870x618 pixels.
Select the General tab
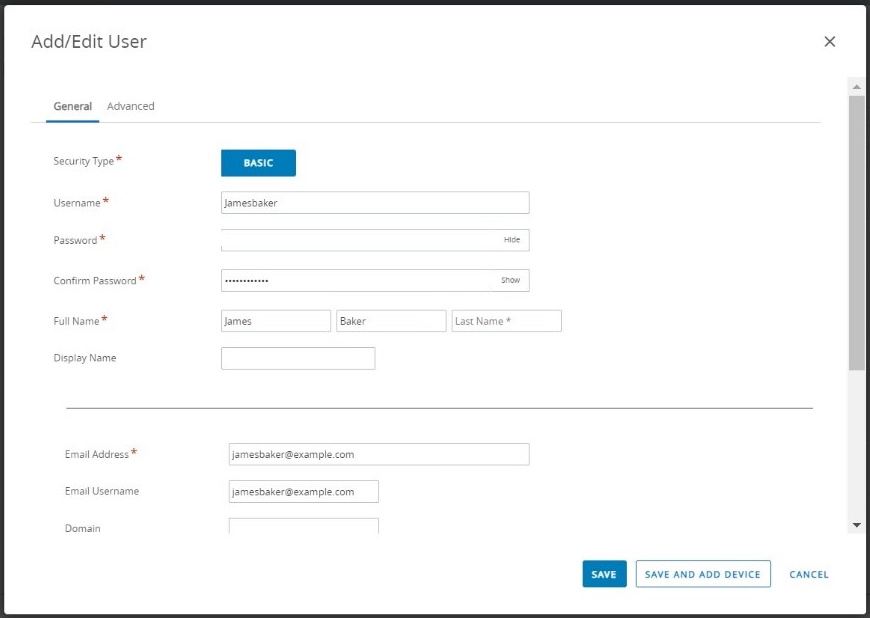coord(71,106)
